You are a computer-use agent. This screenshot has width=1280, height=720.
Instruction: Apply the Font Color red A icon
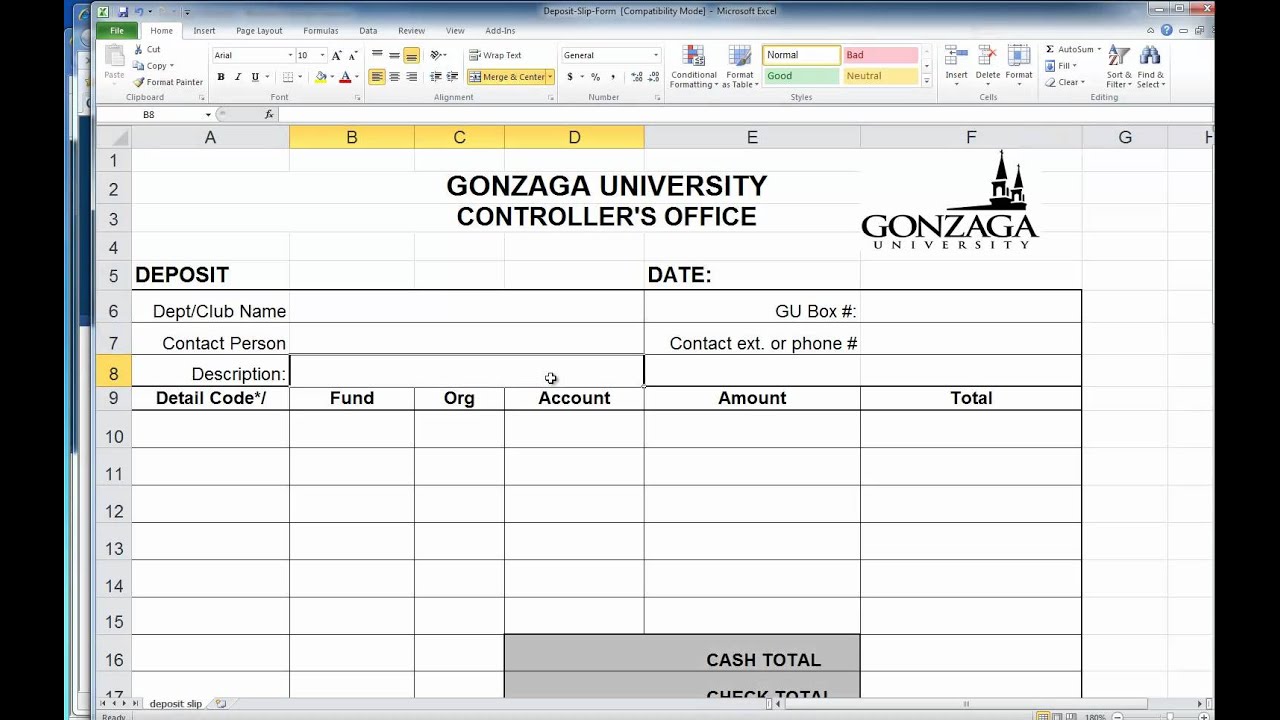345,77
